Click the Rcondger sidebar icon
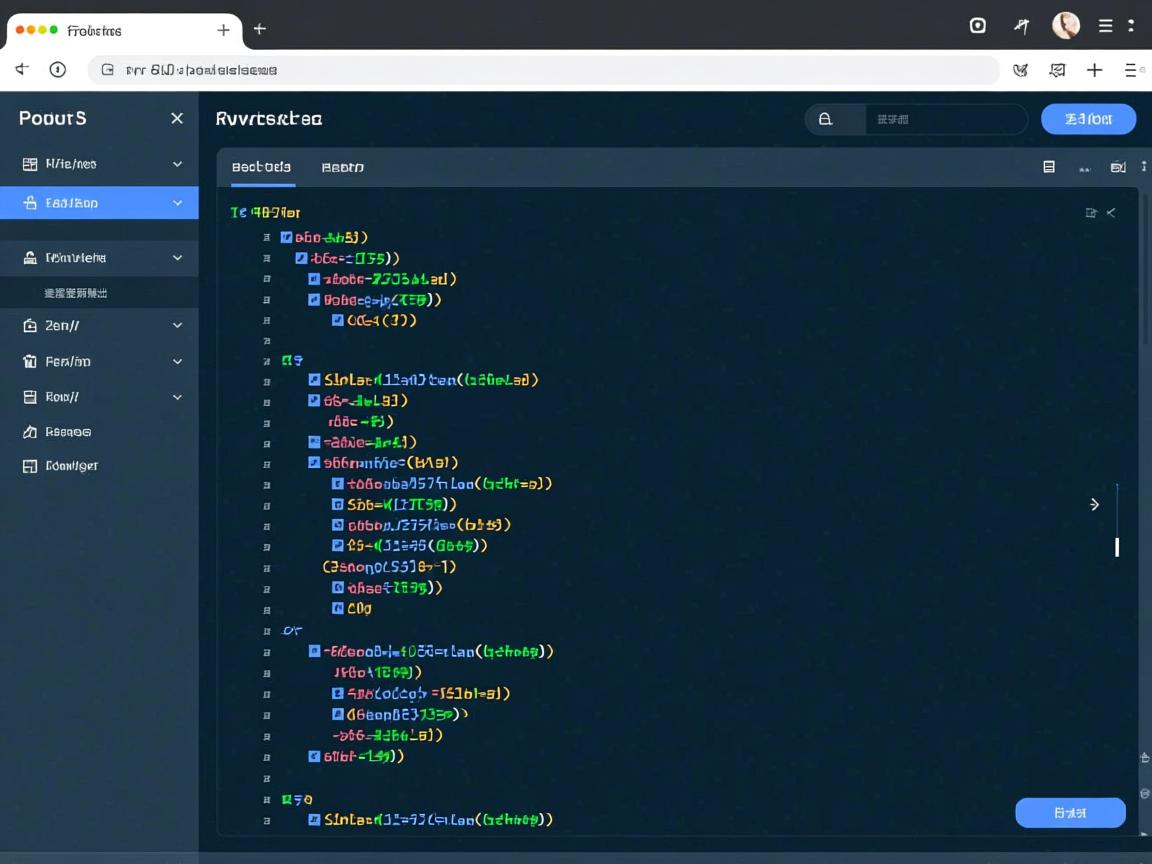 click(30, 466)
